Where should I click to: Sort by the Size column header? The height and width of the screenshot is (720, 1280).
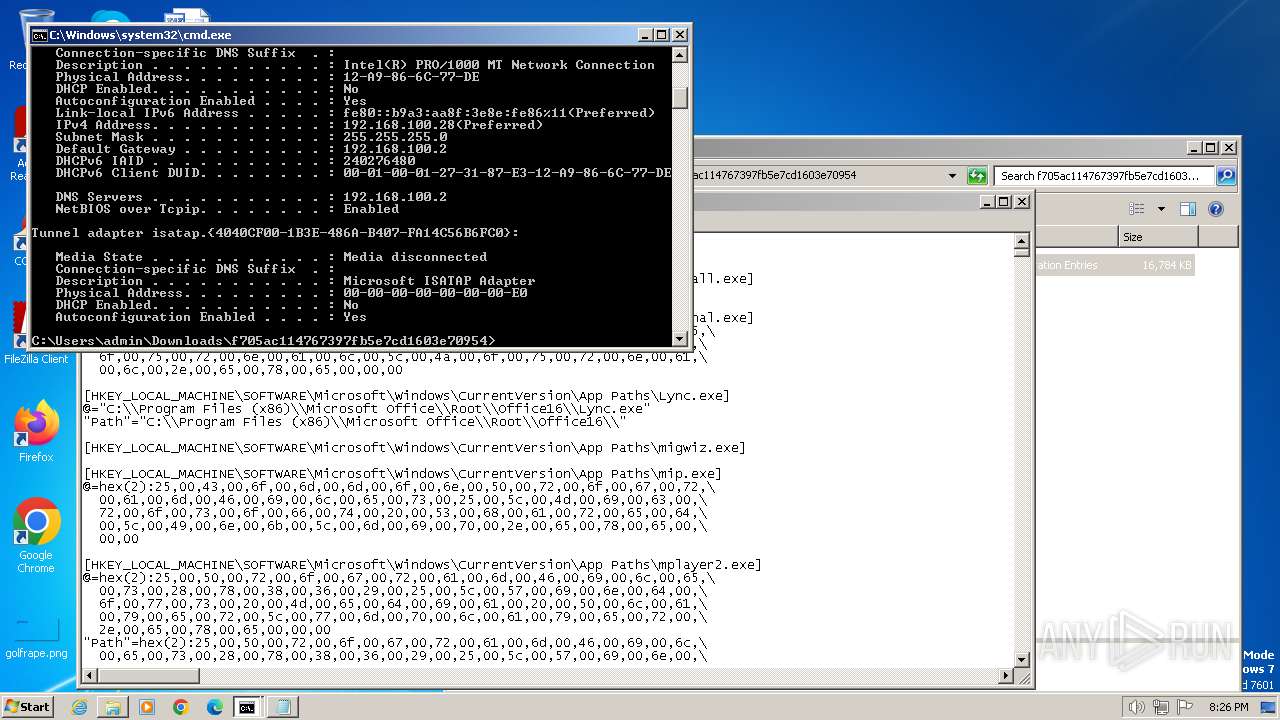click(x=1158, y=237)
